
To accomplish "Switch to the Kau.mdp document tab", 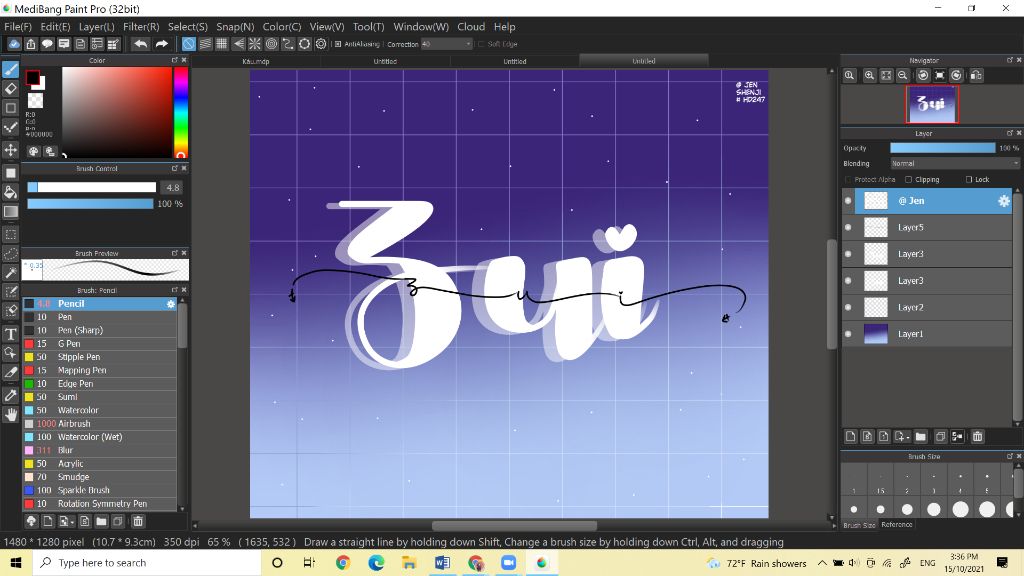I will (x=256, y=61).
